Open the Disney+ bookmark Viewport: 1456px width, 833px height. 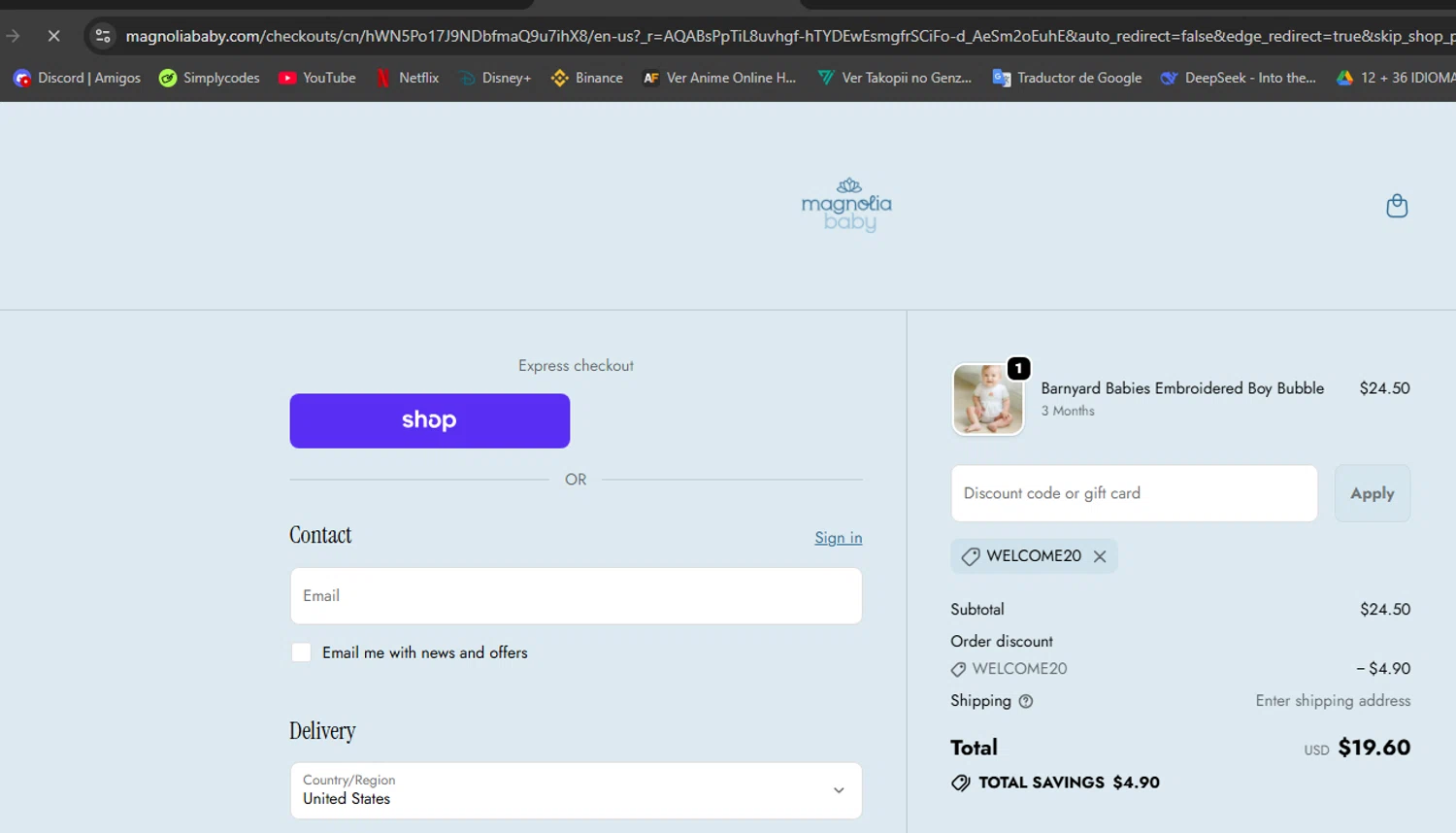coord(495,78)
